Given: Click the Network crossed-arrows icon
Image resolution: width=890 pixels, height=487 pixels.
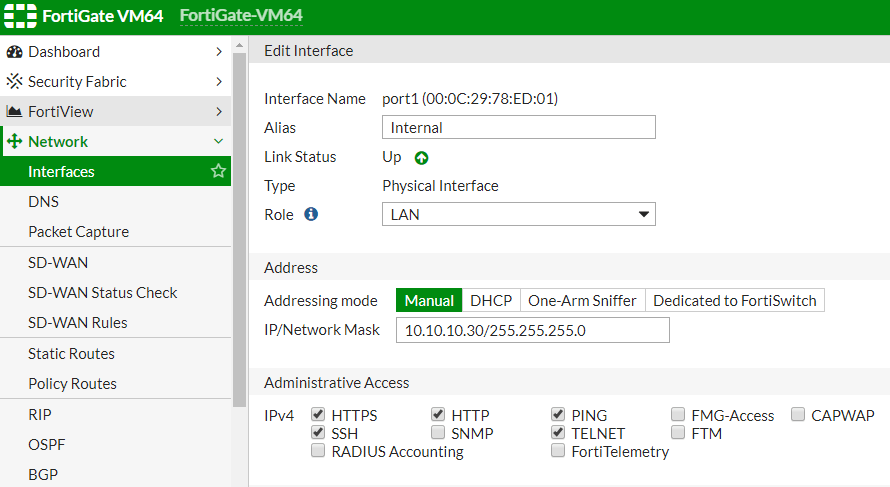Looking at the screenshot, I should click(x=14, y=141).
